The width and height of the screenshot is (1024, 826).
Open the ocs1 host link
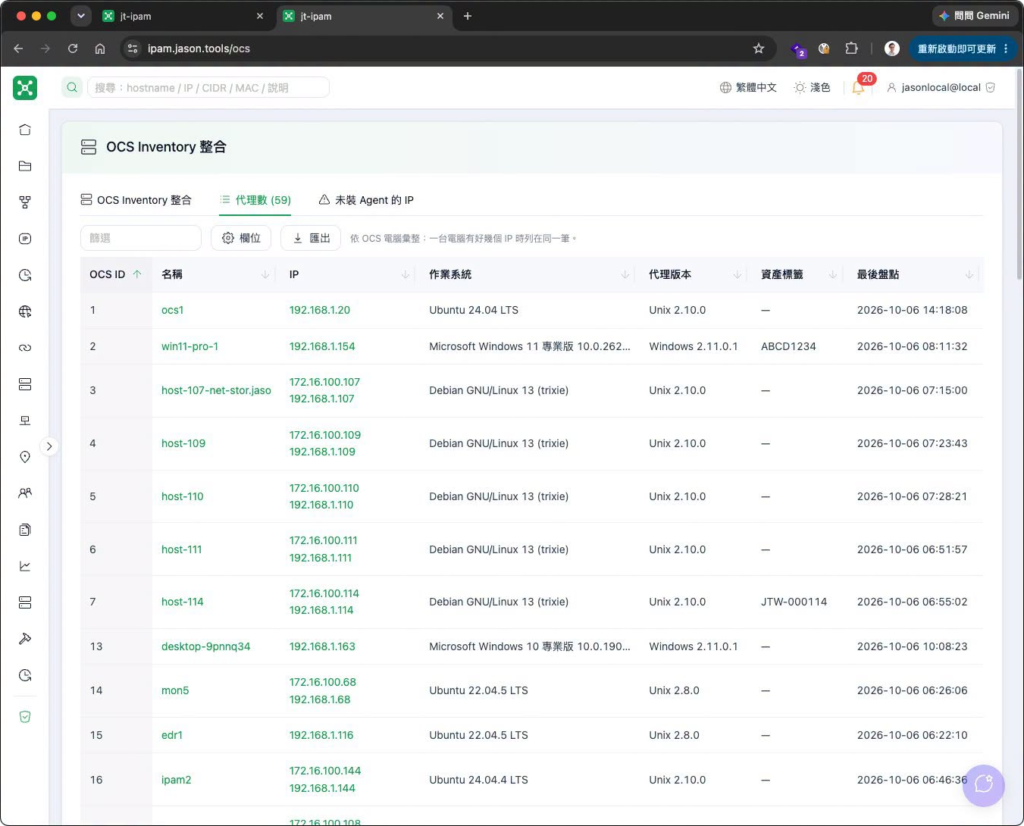point(172,310)
